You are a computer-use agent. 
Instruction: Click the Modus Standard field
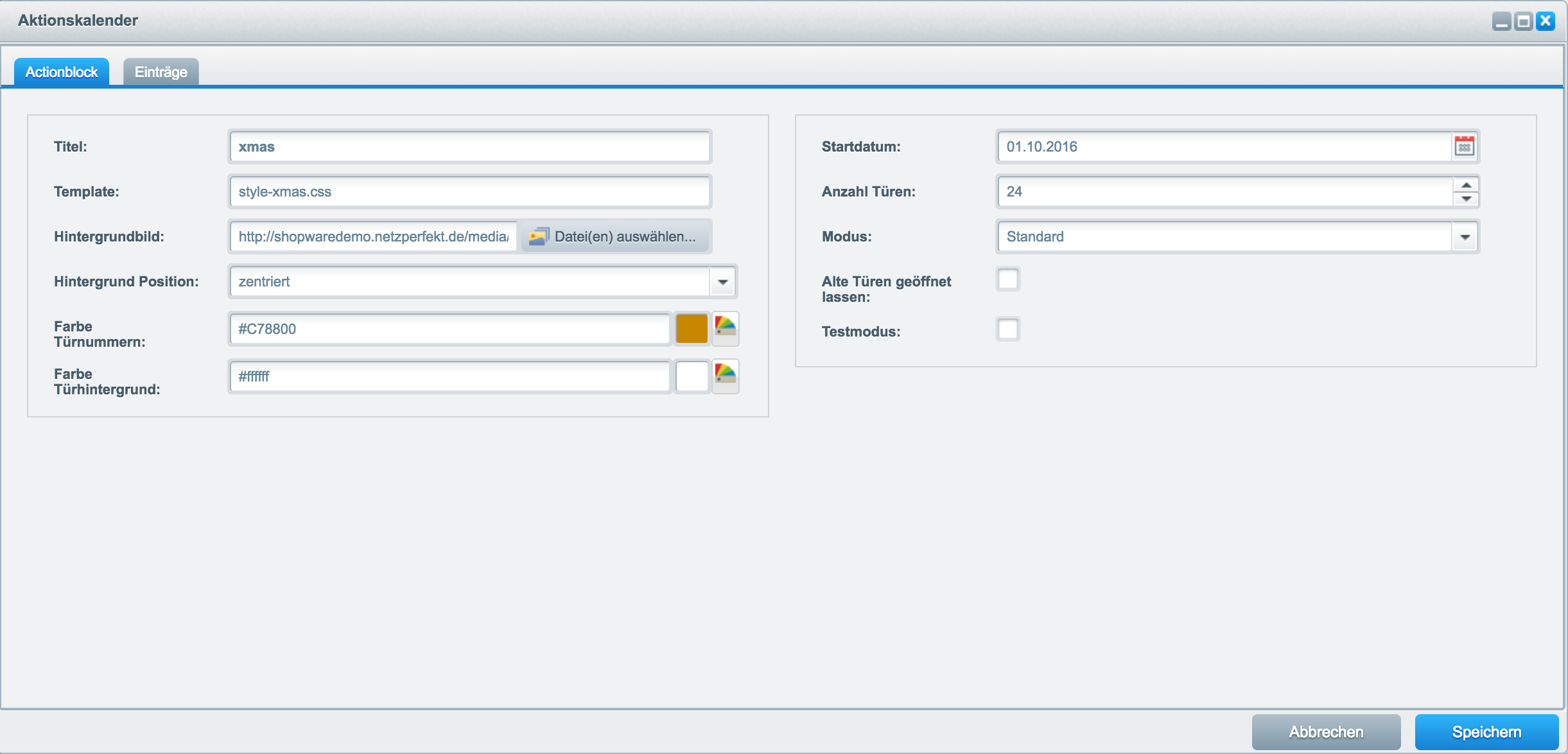pos(1225,236)
